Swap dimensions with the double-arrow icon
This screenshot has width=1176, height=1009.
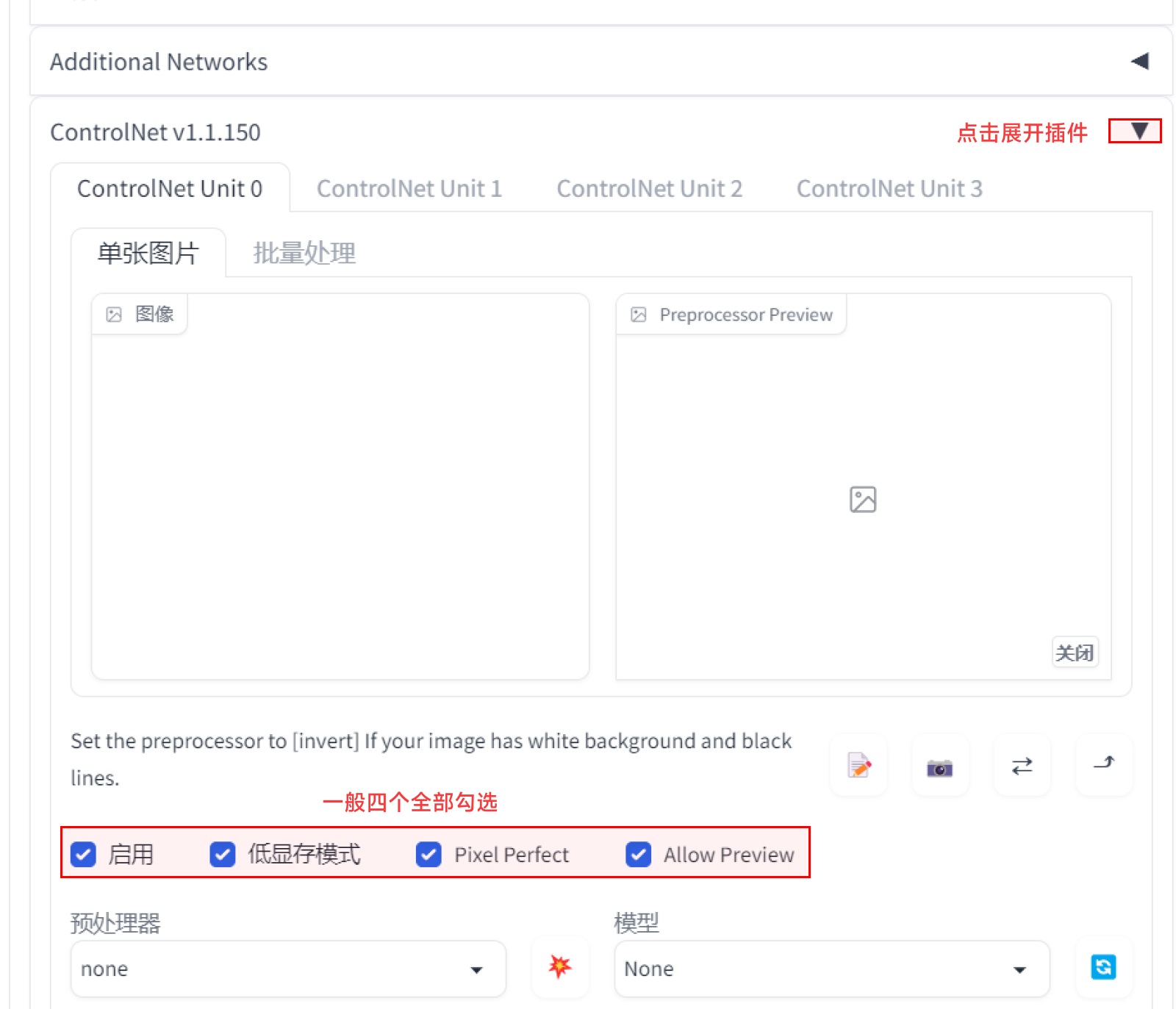coord(1022,766)
